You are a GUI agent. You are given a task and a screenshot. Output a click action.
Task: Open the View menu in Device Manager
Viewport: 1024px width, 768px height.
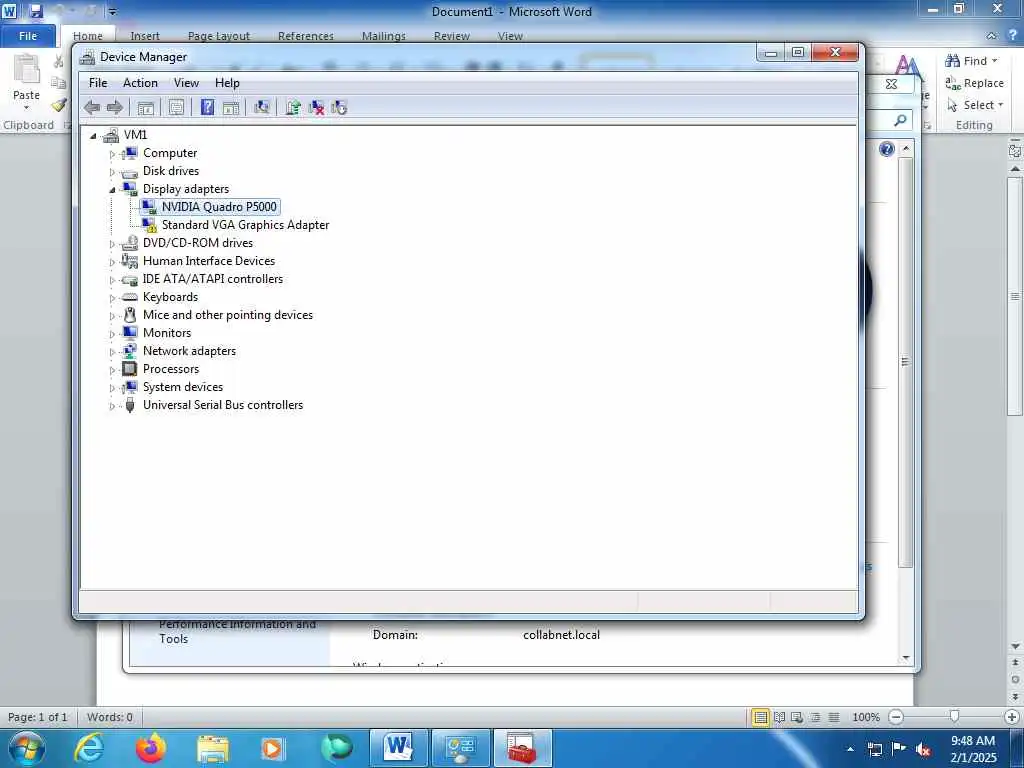(186, 83)
